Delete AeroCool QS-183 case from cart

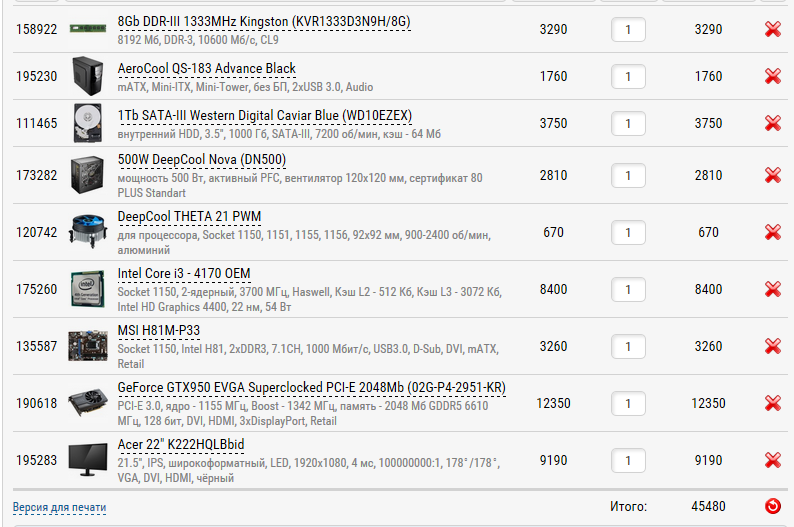click(772, 76)
